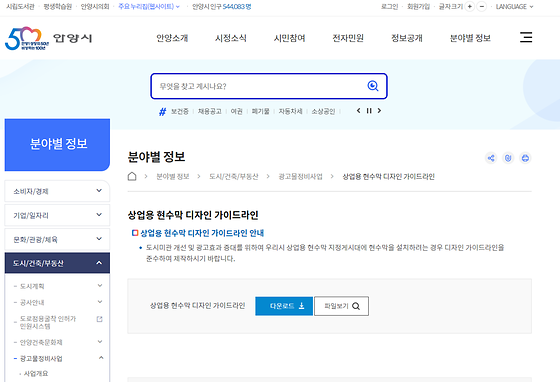Expand the 도시계획 submenu chevron
560x382 pixels.
pyautogui.click(x=100, y=286)
